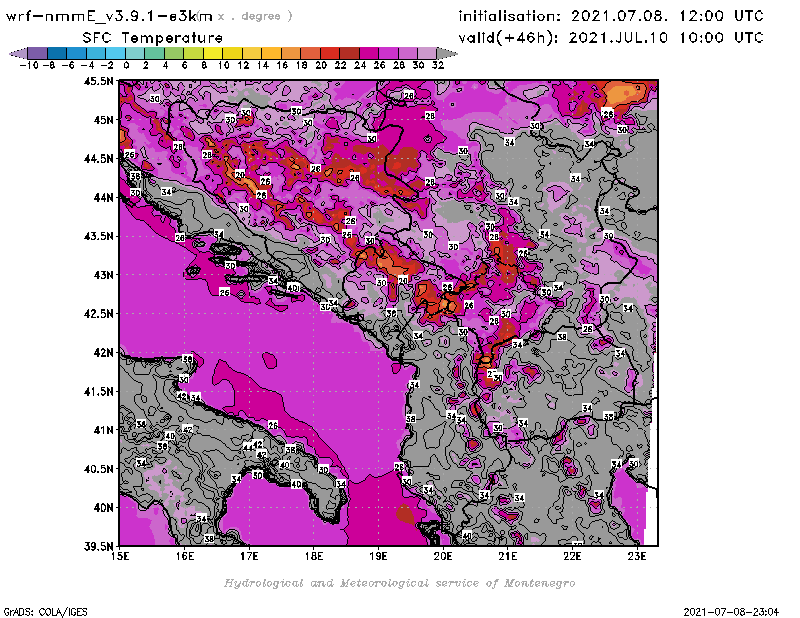
Task: Click the dark blue swatch between -8 and -6
Action: coord(57,53)
